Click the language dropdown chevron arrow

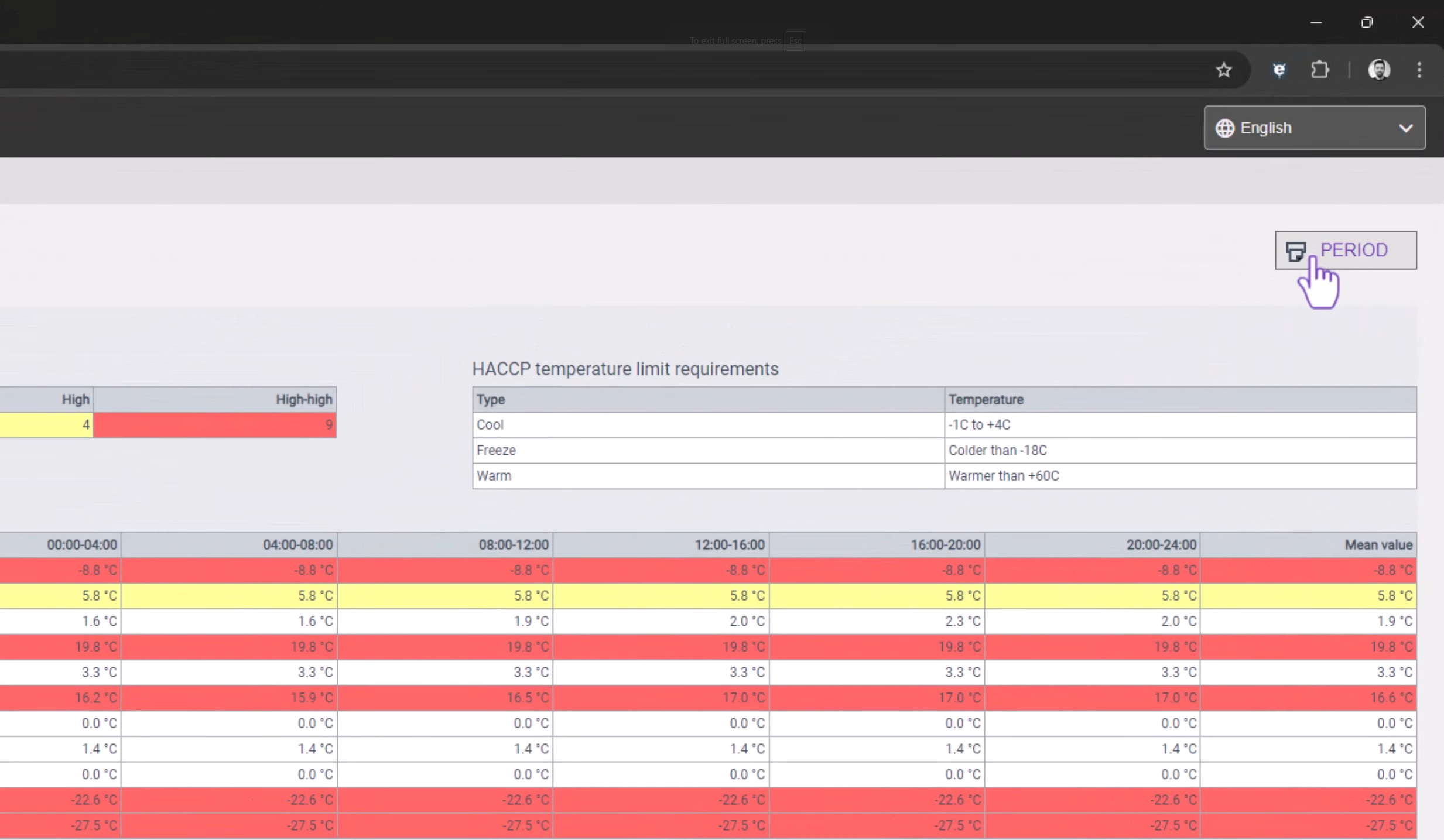point(1406,128)
